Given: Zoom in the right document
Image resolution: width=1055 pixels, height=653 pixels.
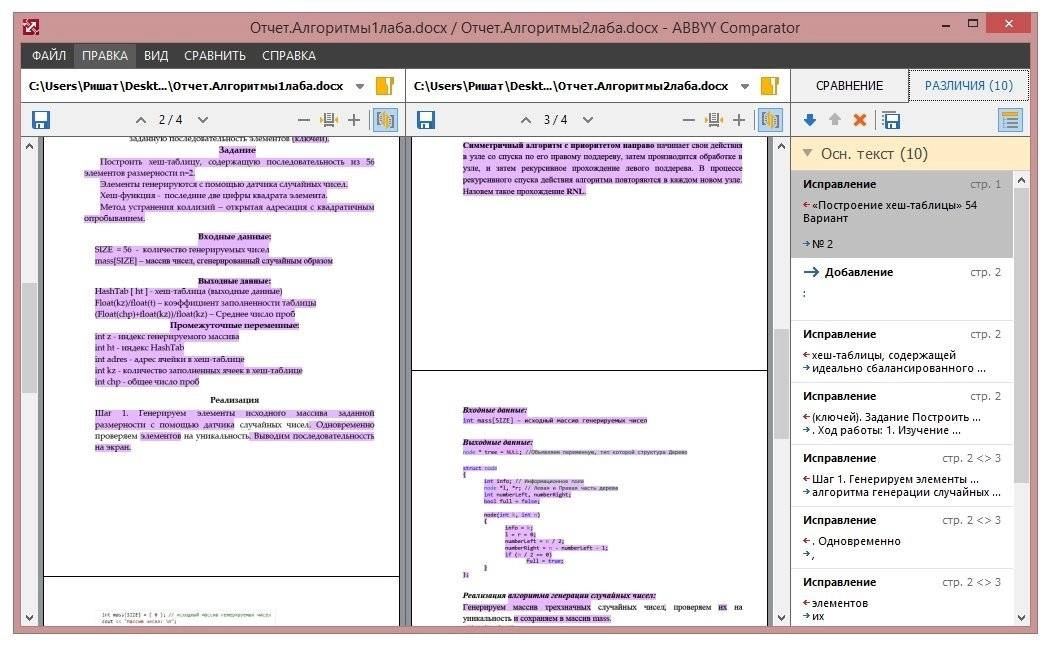Looking at the screenshot, I should coord(739,120).
